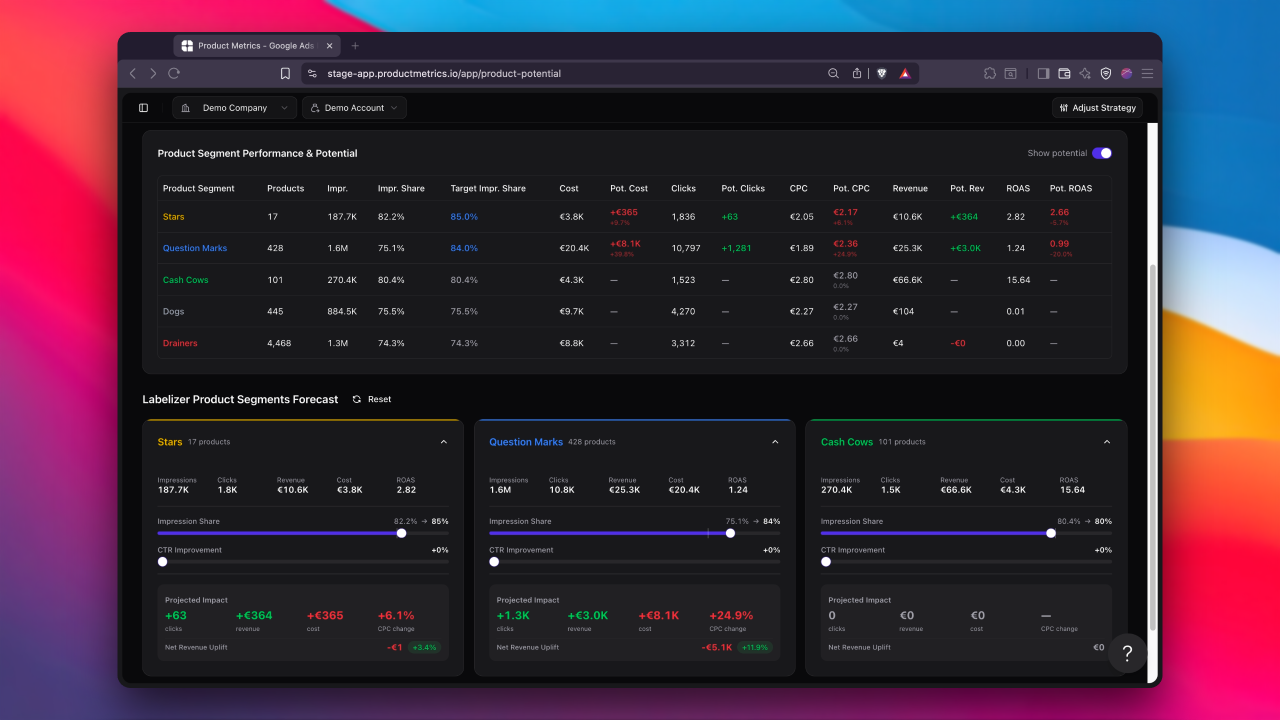Click the Reset circular arrow icon
The height and width of the screenshot is (720, 1280).
pyautogui.click(x=357, y=399)
